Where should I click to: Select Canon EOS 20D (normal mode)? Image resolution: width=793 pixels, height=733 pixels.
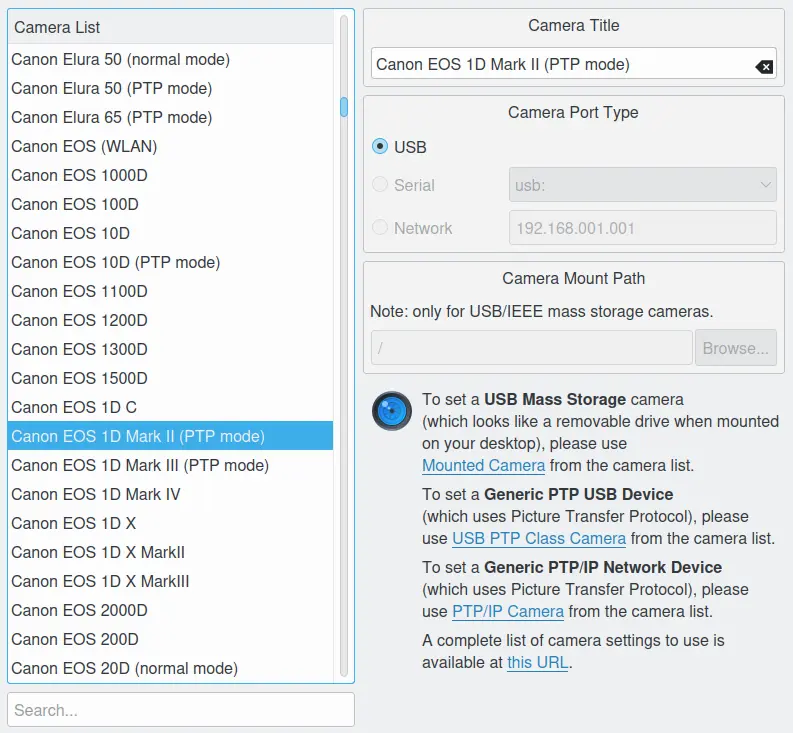pos(170,668)
